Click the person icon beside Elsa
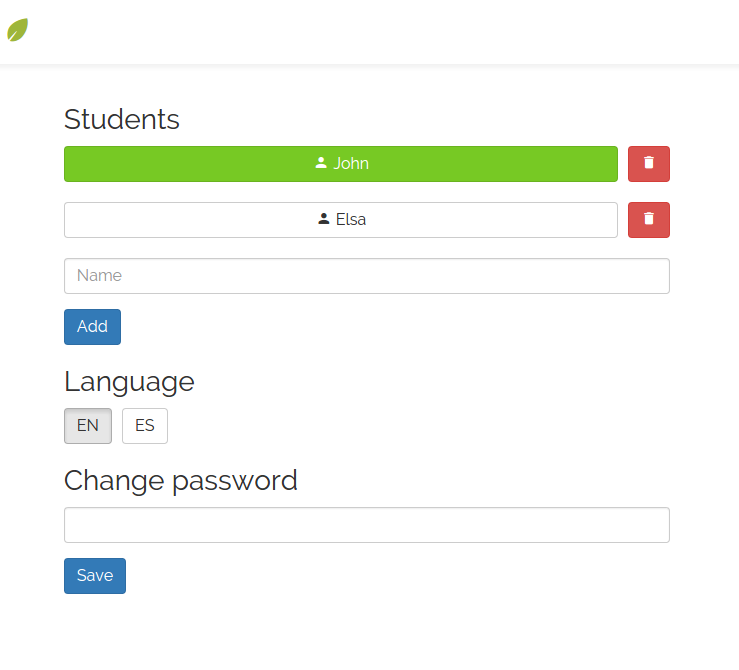The width and height of the screenshot is (739, 670). point(323,219)
